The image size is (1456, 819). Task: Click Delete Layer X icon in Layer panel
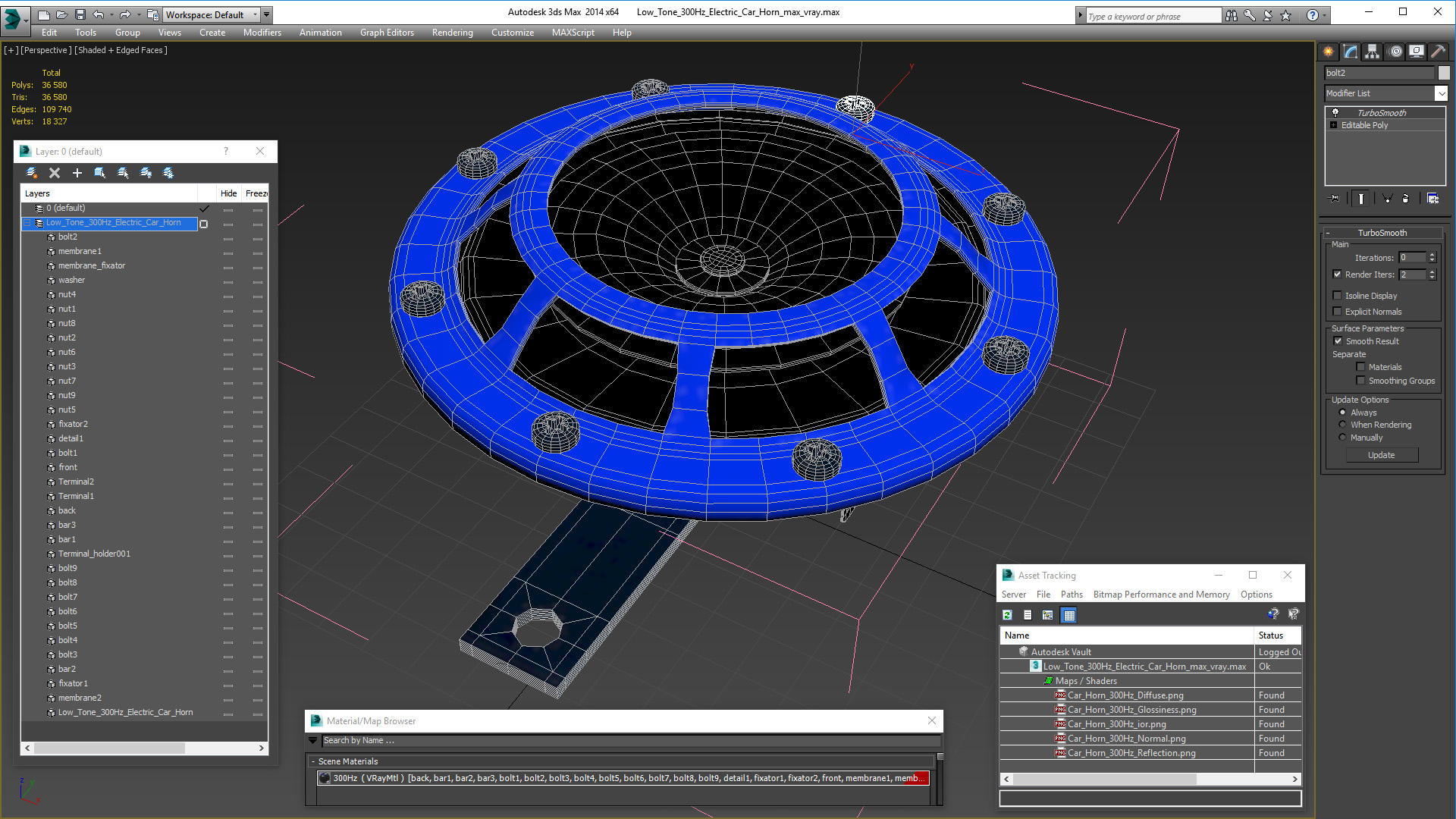click(55, 173)
